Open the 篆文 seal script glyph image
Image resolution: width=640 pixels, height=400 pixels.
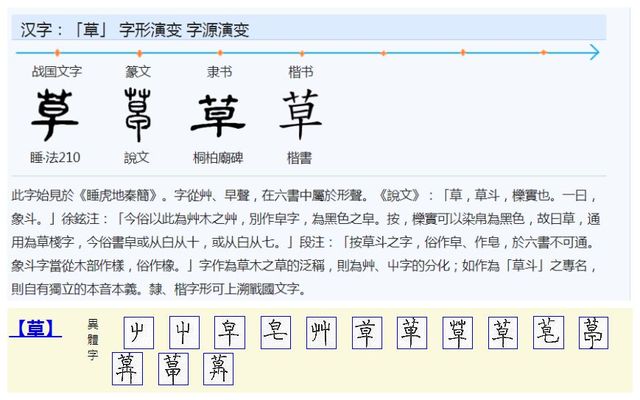pos(137,114)
